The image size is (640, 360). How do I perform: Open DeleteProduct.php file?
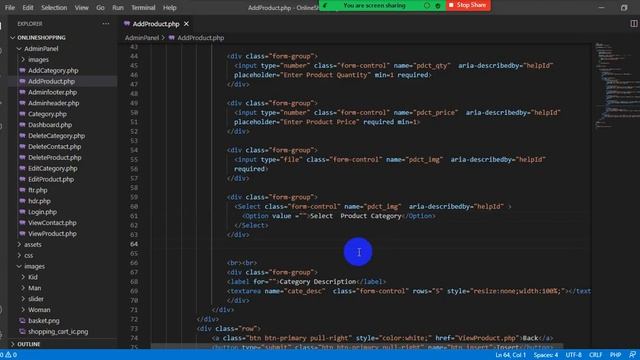(55, 158)
